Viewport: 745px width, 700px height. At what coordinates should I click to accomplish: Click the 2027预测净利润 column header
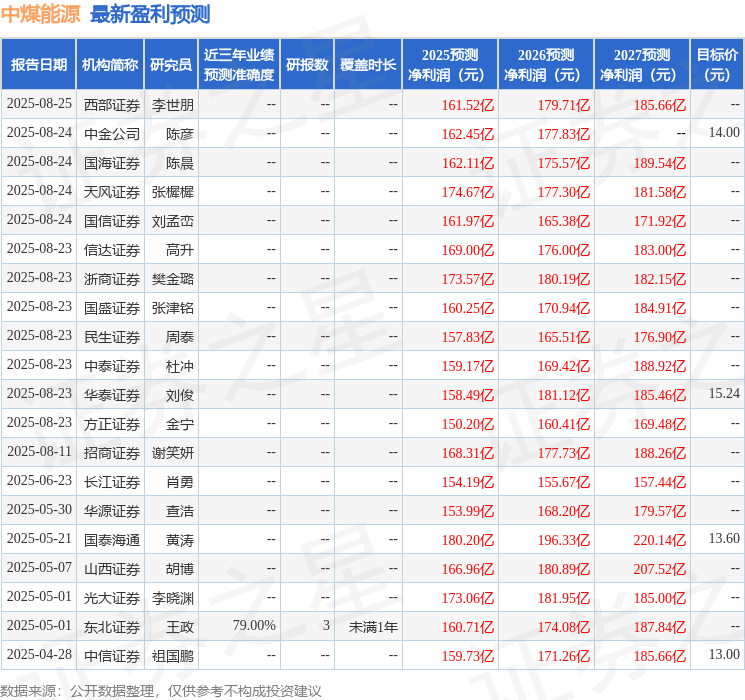coord(642,65)
